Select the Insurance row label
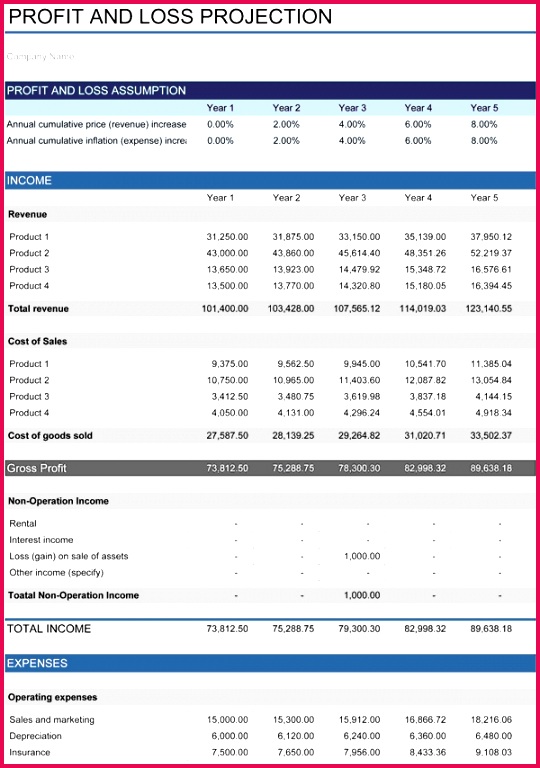 (x=29, y=752)
